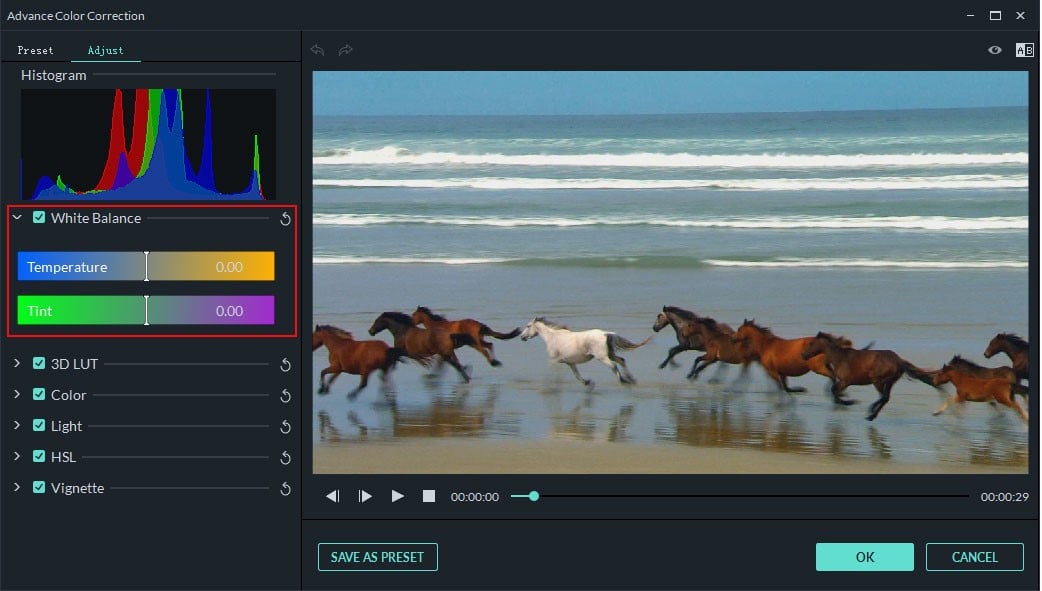Stop the video playback
The height and width of the screenshot is (591, 1042).
click(429, 496)
